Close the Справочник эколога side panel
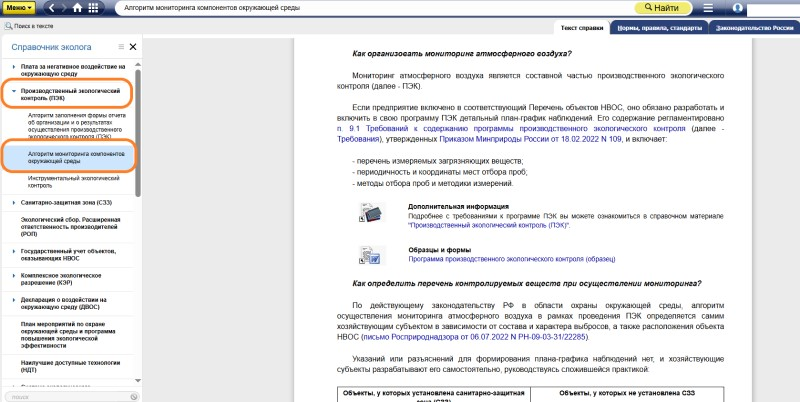Screen dimensions: 800x402 133,47
